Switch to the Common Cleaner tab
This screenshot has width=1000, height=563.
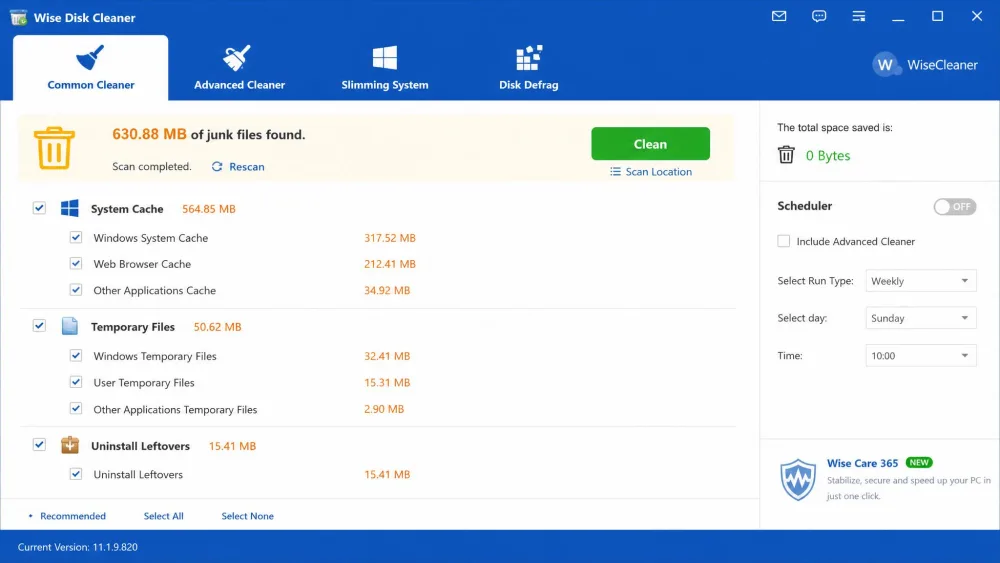tap(91, 68)
